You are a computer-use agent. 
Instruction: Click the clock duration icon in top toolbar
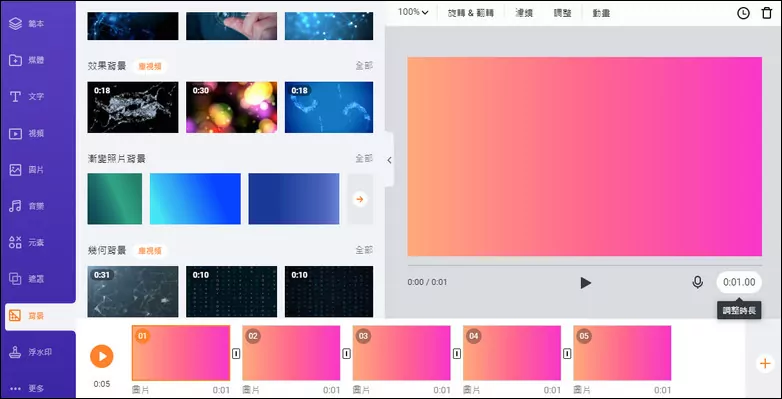743,13
